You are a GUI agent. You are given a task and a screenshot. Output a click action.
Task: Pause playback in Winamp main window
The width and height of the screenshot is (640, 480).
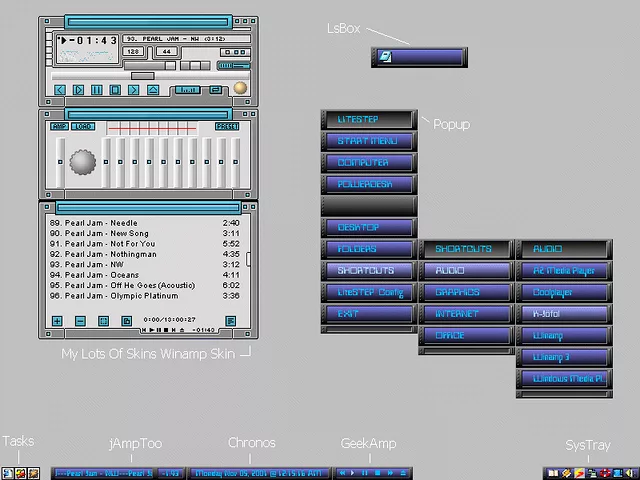(97, 90)
